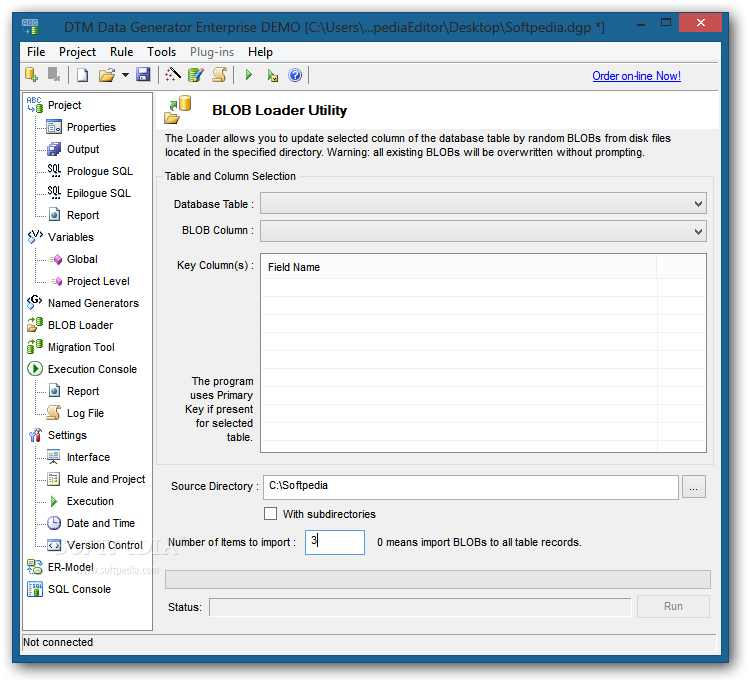This screenshot has height=683, width=749.
Task: Click the Field Name column header
Action: click(459, 267)
